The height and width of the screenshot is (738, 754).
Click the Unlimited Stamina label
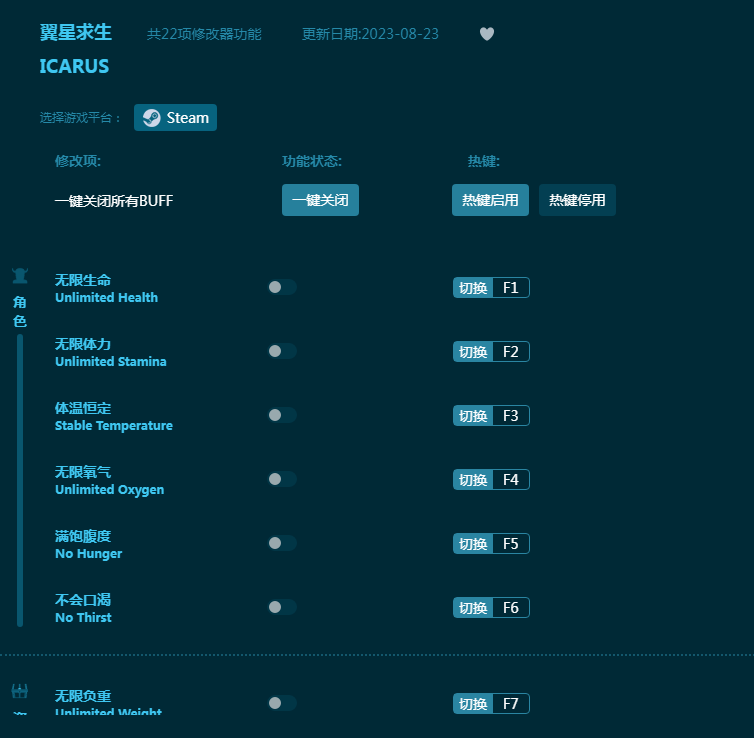tap(111, 362)
